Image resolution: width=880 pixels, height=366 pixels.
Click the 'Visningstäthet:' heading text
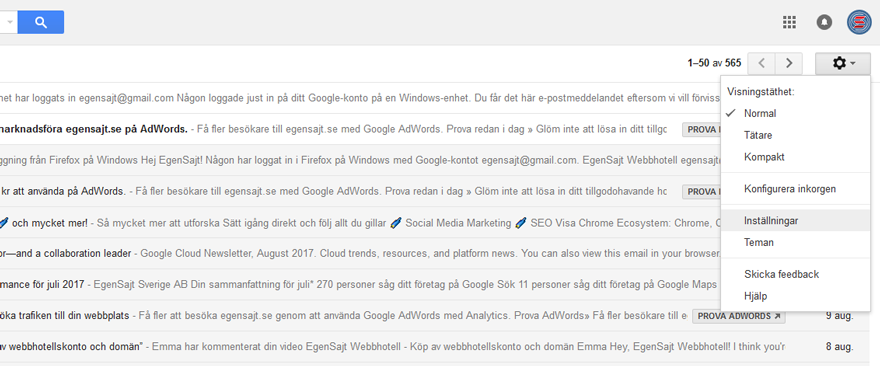(760, 92)
